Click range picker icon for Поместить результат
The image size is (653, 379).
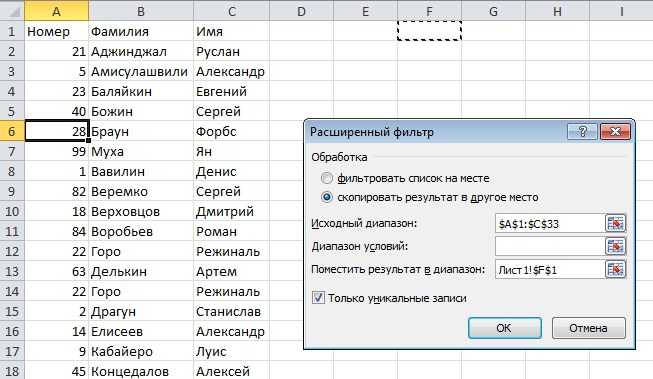tap(615, 269)
